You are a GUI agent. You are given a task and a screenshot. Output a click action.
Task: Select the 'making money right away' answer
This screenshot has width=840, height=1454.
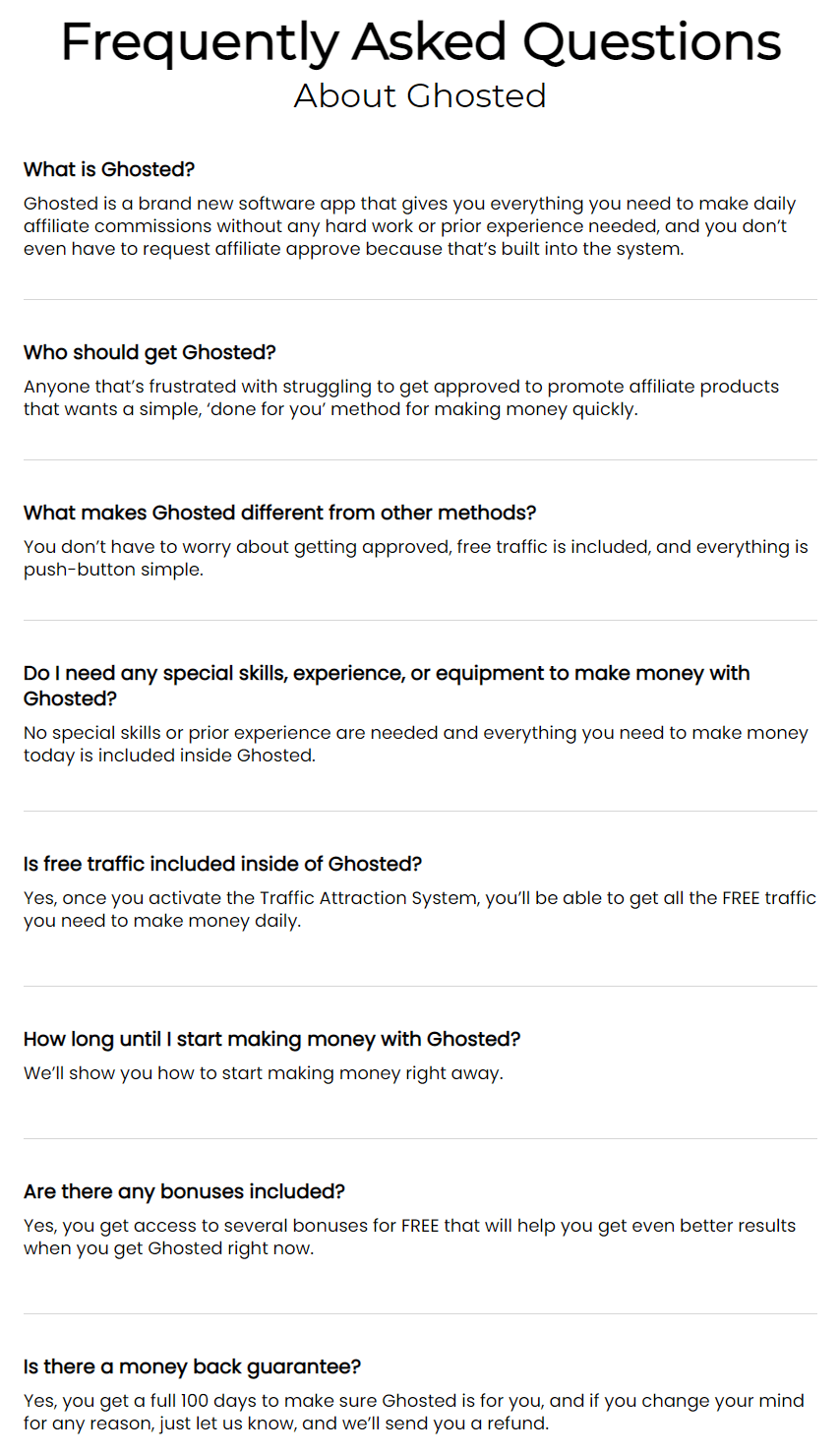pyautogui.click(x=264, y=1073)
